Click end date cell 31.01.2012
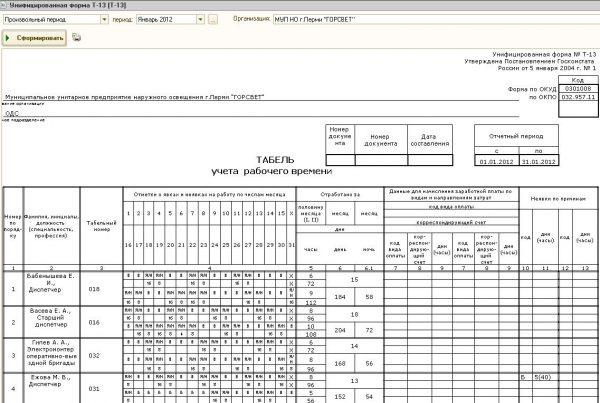Viewport: 600px width, 403px height. click(538, 162)
